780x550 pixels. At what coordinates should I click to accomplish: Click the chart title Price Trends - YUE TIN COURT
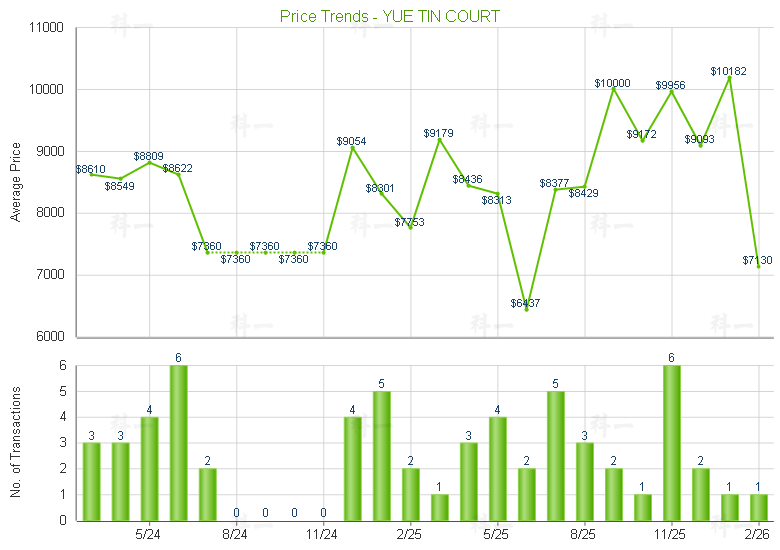tap(390, 16)
